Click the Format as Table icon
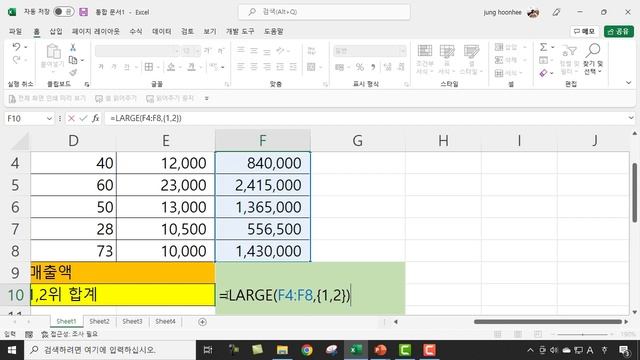Screen dimensions: 640x360 (447, 51)
